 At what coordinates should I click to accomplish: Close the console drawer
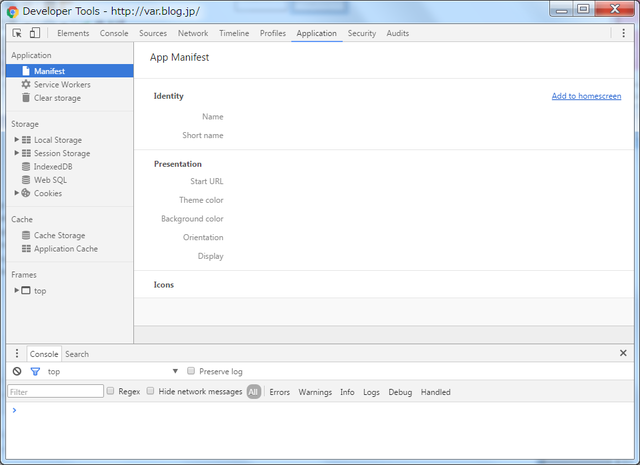[x=623, y=353]
